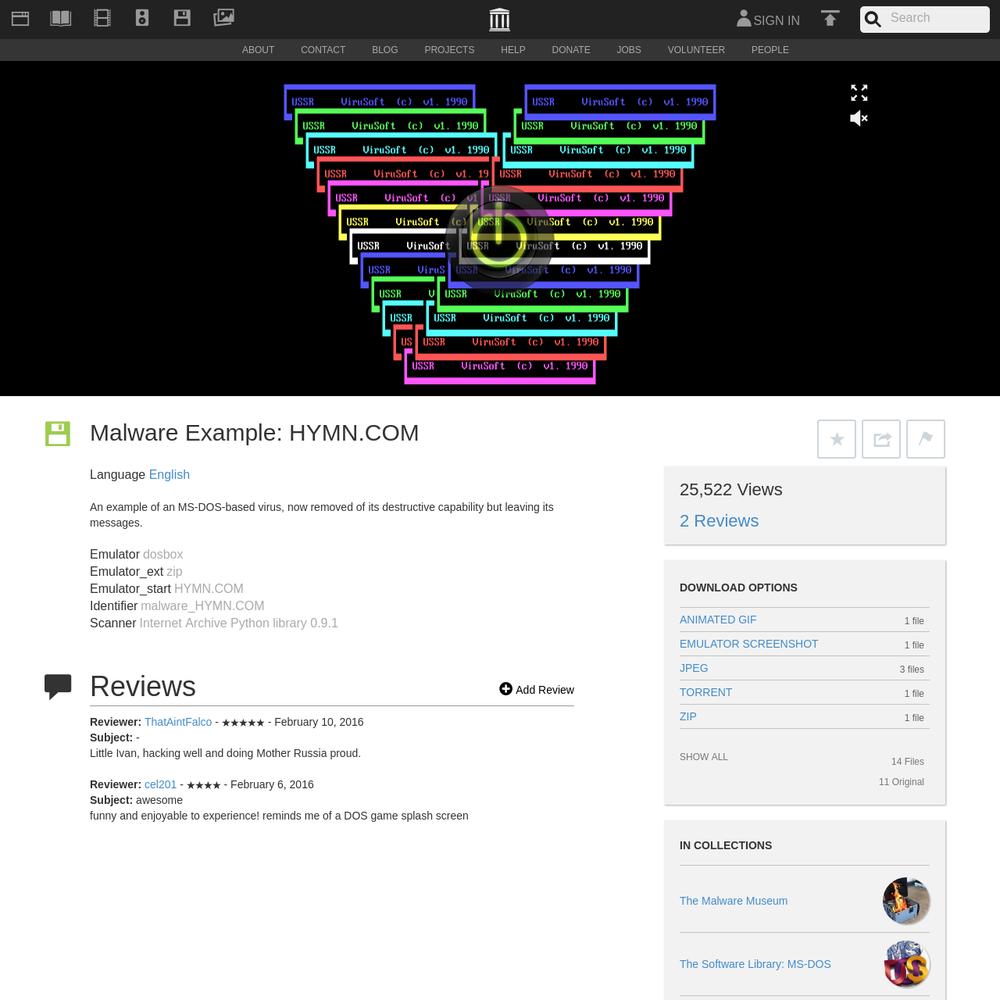
Task: Open reviewer cel201's profile
Action: point(160,784)
